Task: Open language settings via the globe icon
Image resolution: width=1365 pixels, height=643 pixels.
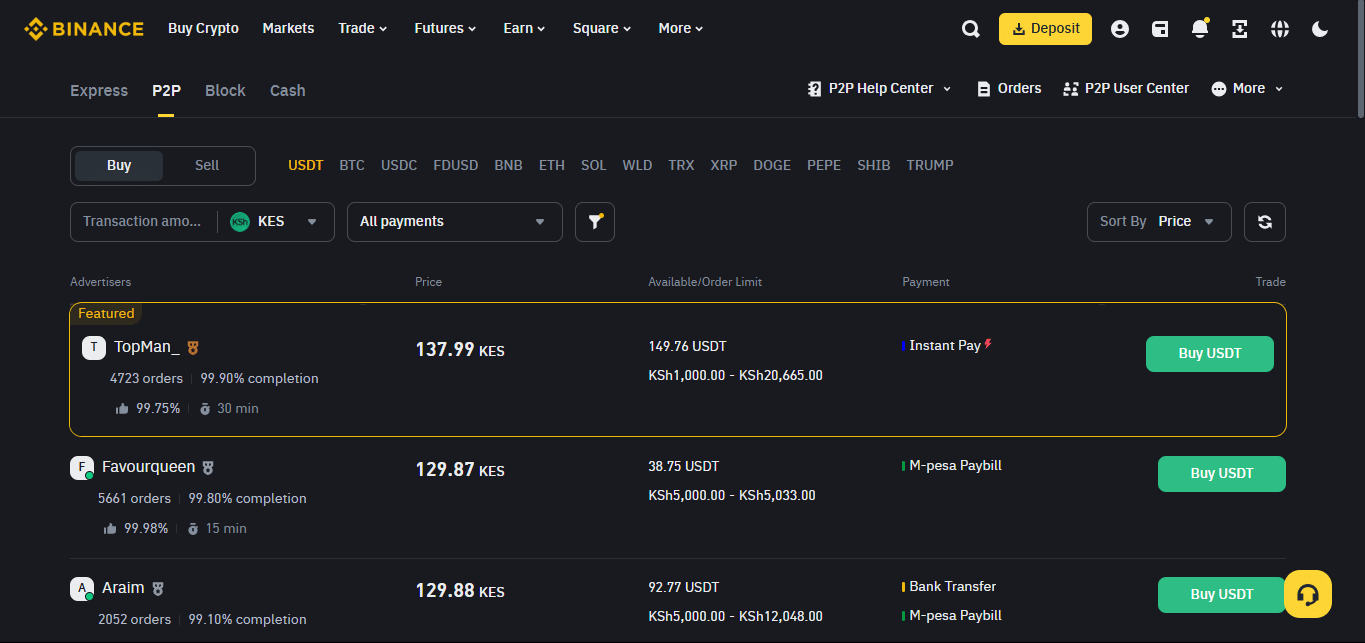Action: (1279, 28)
